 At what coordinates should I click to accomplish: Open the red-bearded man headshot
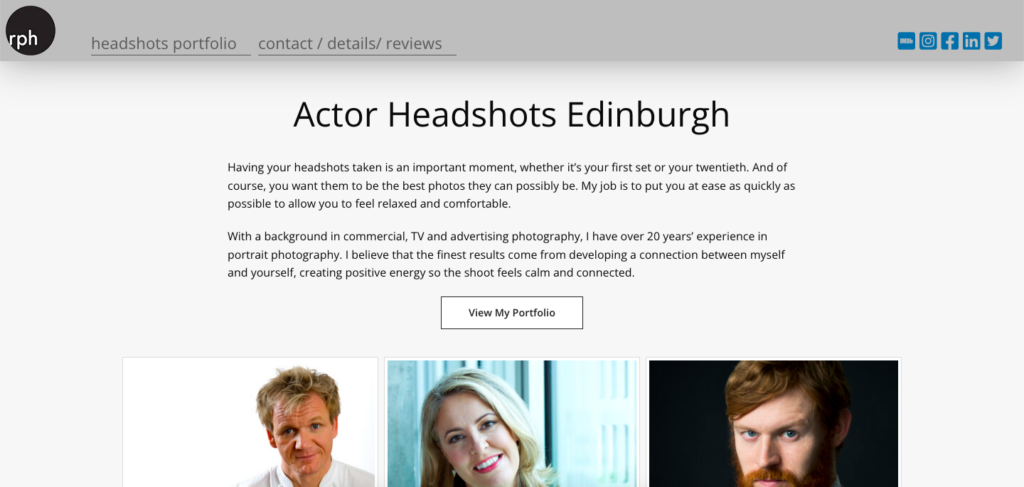coord(774,422)
